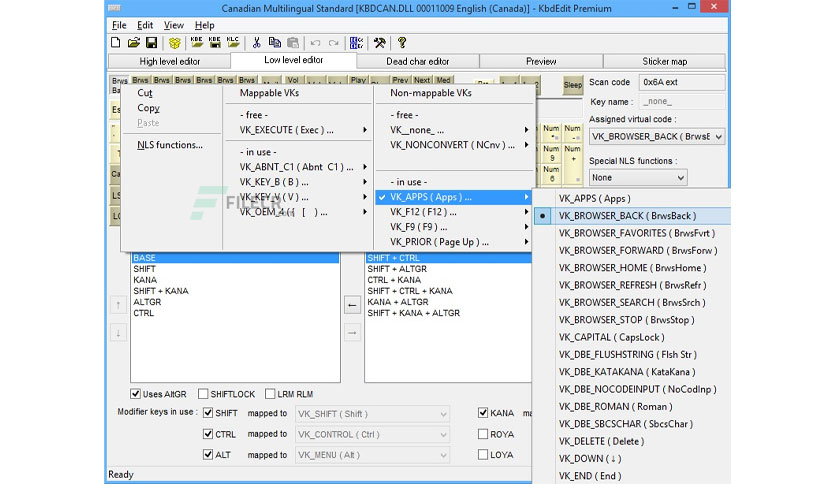Click the Play key on the keyboard
Image resolution: width=836 pixels, height=484 pixels.
(358, 80)
